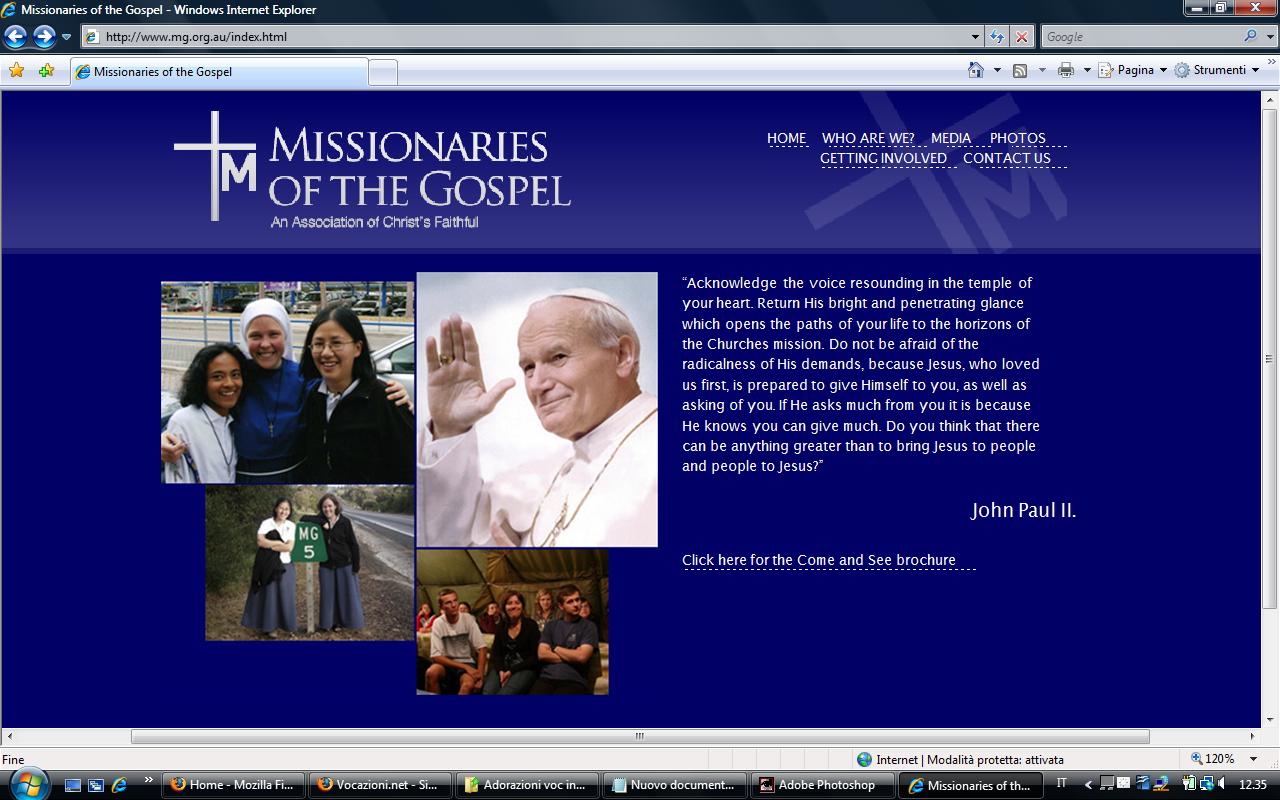Click the Pope John Paul II photo
The image size is (1280, 800).
(x=537, y=410)
